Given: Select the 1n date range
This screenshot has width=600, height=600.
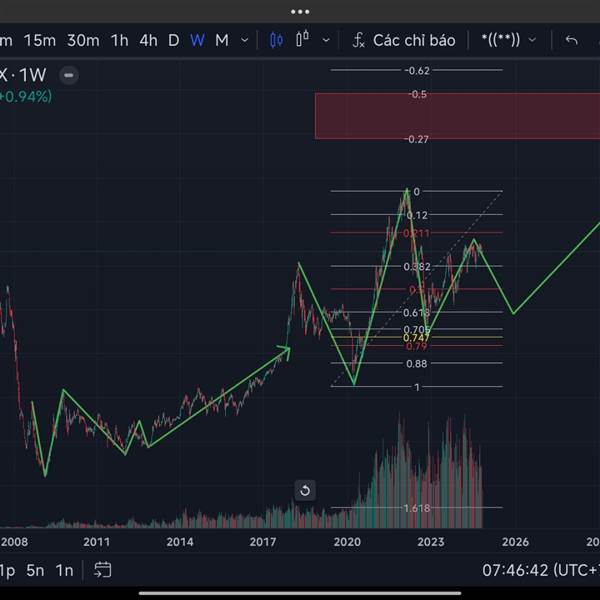Looking at the screenshot, I should click(64, 571).
